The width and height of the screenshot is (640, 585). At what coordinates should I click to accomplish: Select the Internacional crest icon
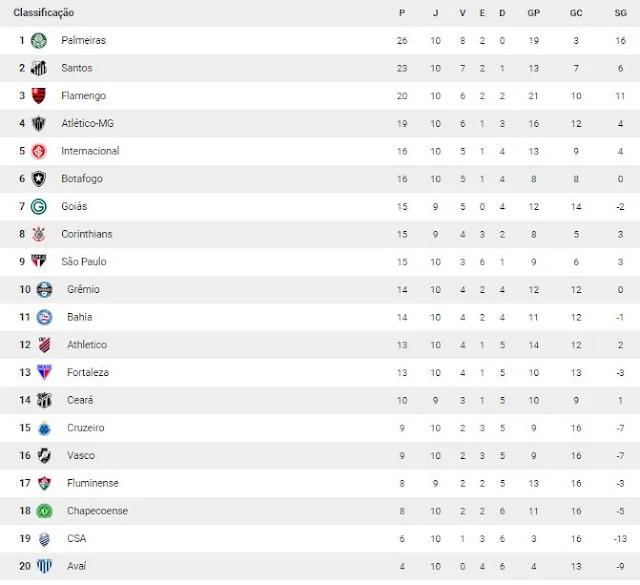[39, 151]
